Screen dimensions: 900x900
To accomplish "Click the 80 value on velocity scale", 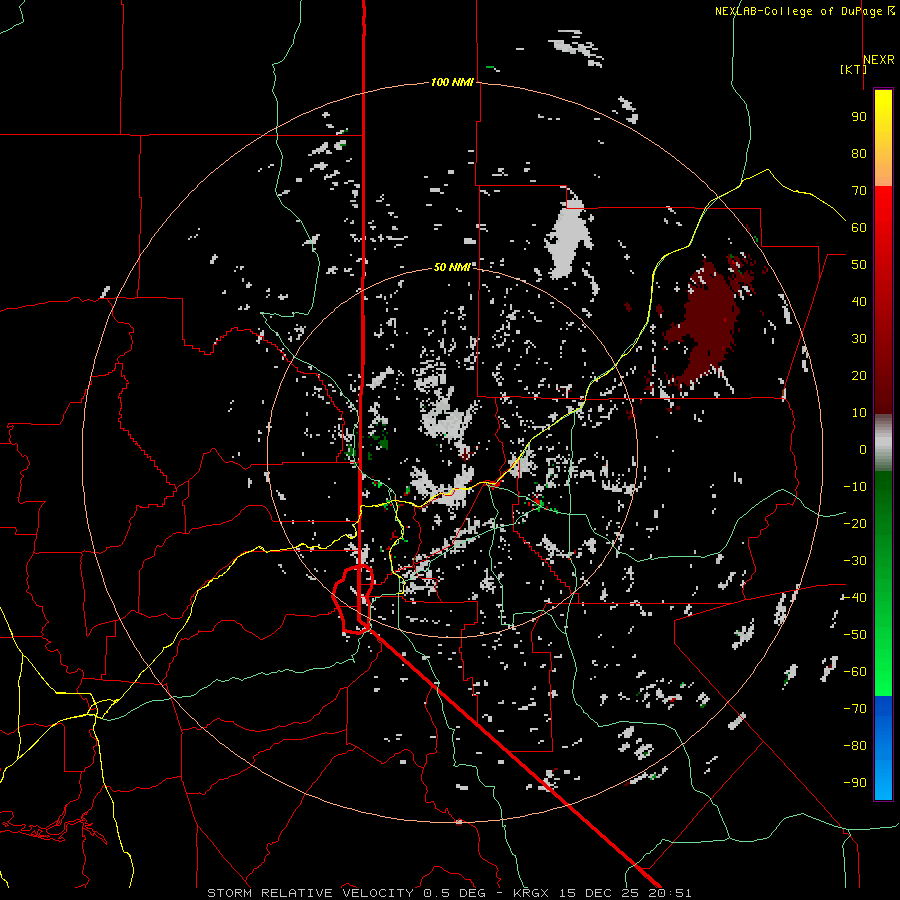I will [x=859, y=153].
